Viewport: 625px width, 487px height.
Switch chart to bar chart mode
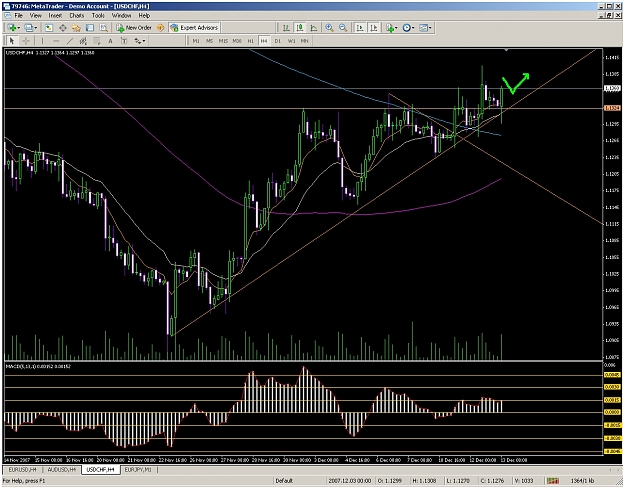pos(286,28)
